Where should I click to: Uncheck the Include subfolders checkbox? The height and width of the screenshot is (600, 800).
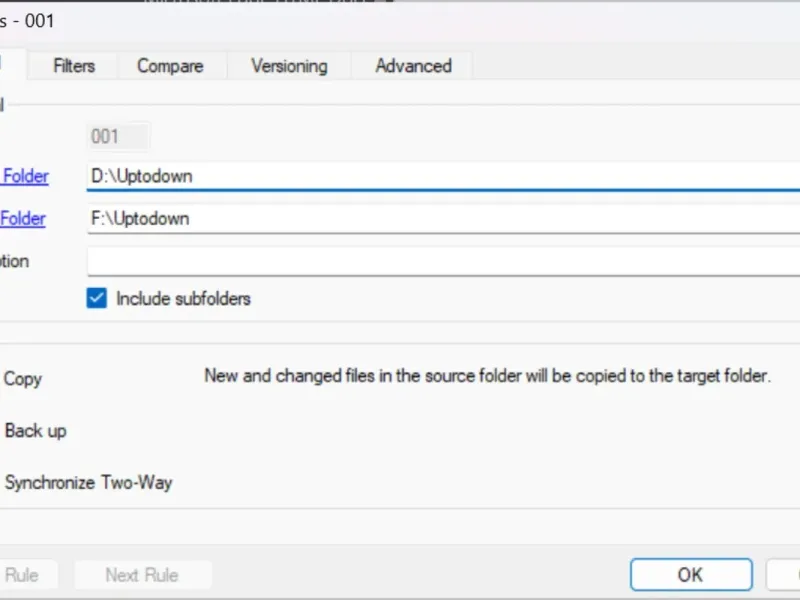97,298
